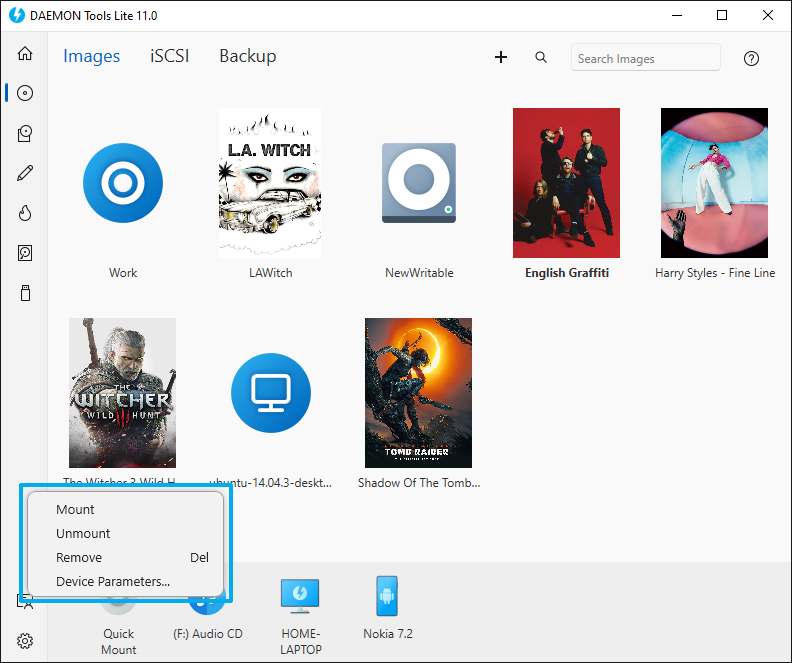Switch to the iSCSI tab
This screenshot has width=792, height=663.
point(169,56)
